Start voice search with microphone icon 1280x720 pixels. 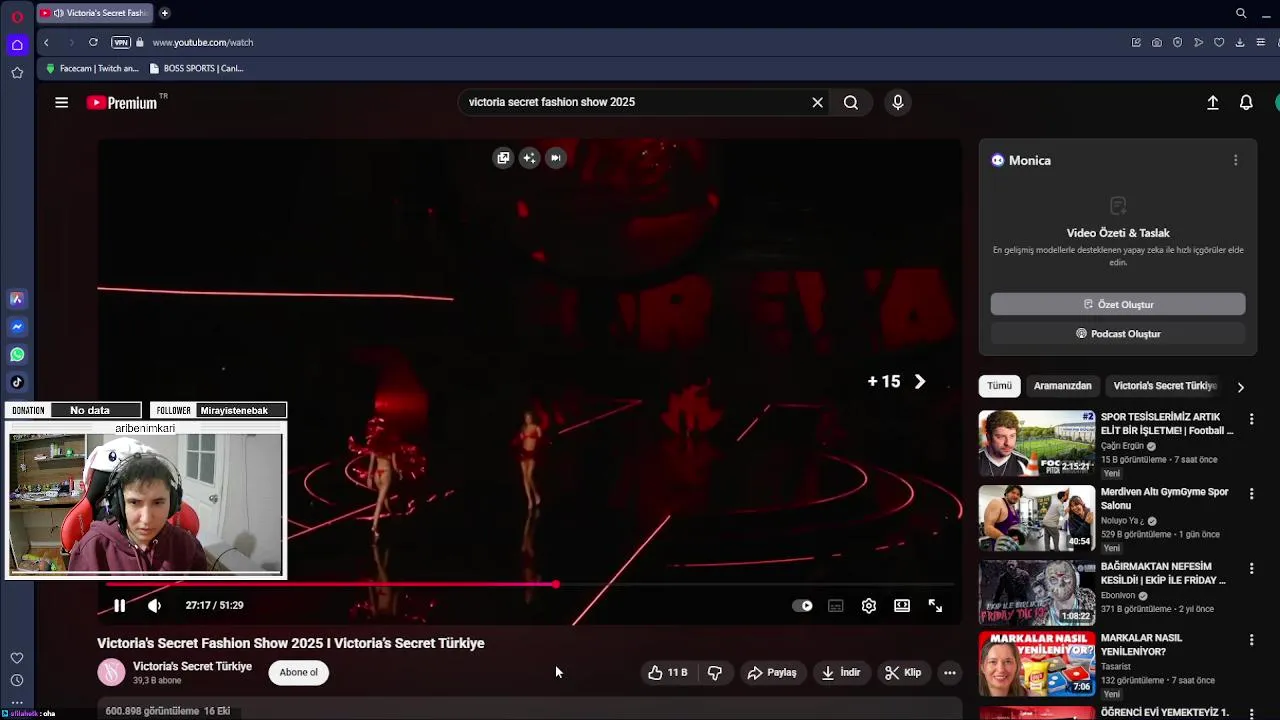897,102
